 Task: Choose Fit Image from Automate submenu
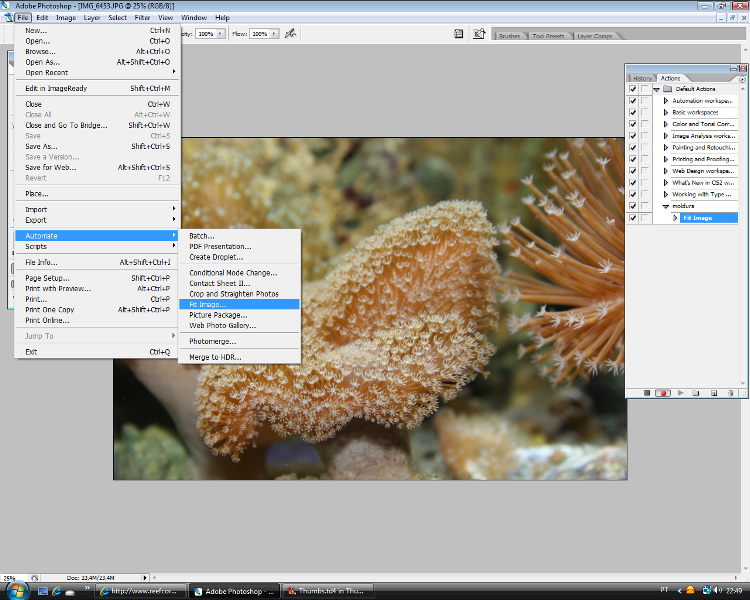[208, 304]
